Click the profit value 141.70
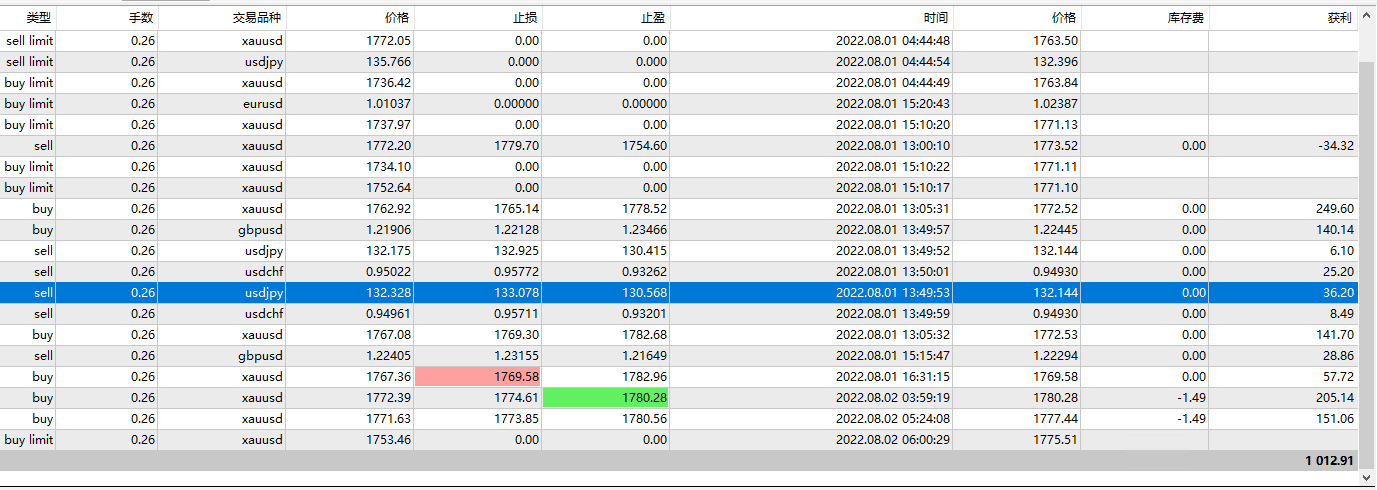Screen dimensions: 1377x490 (1336, 335)
